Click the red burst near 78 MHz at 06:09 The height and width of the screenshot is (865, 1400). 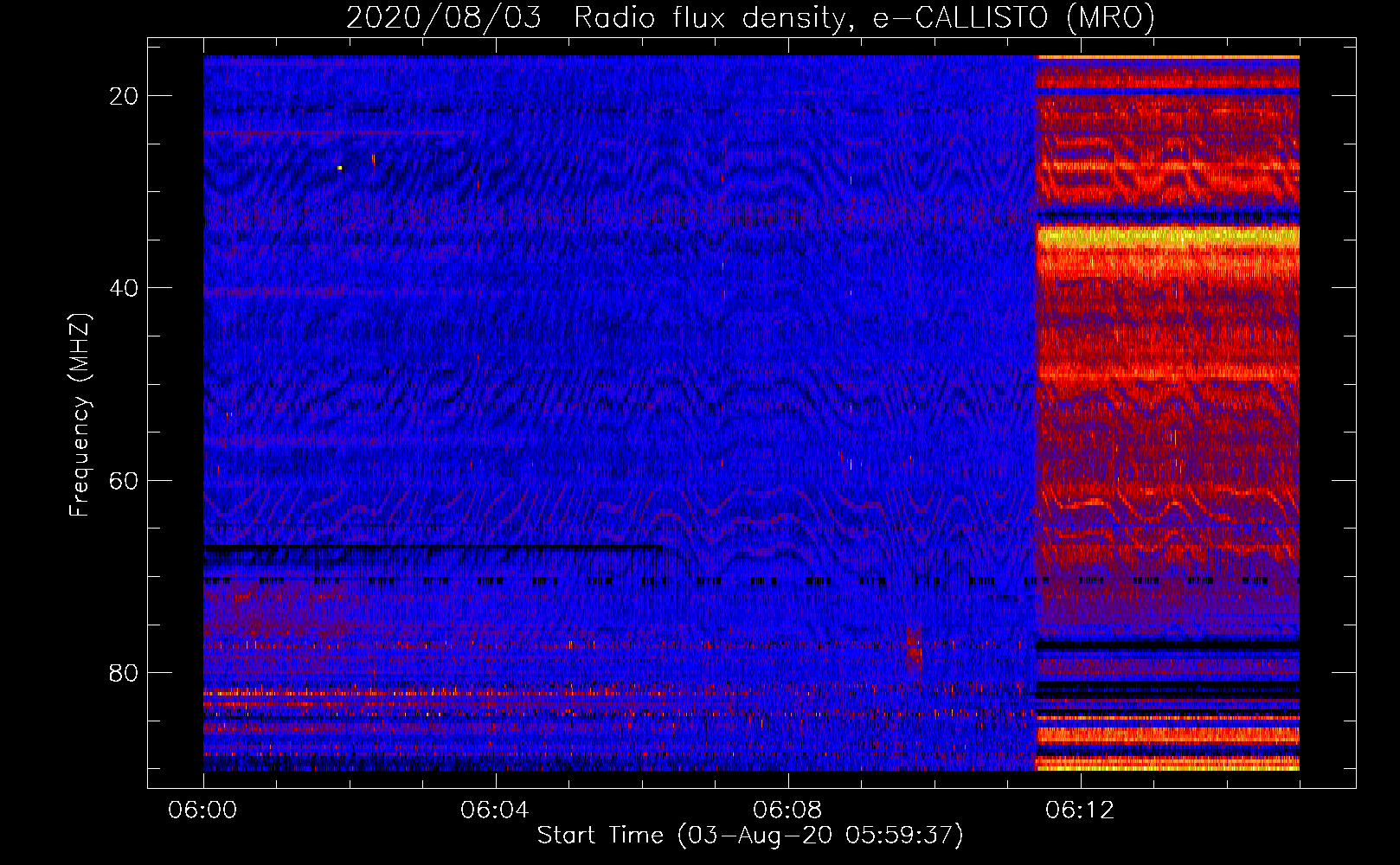coord(914,649)
